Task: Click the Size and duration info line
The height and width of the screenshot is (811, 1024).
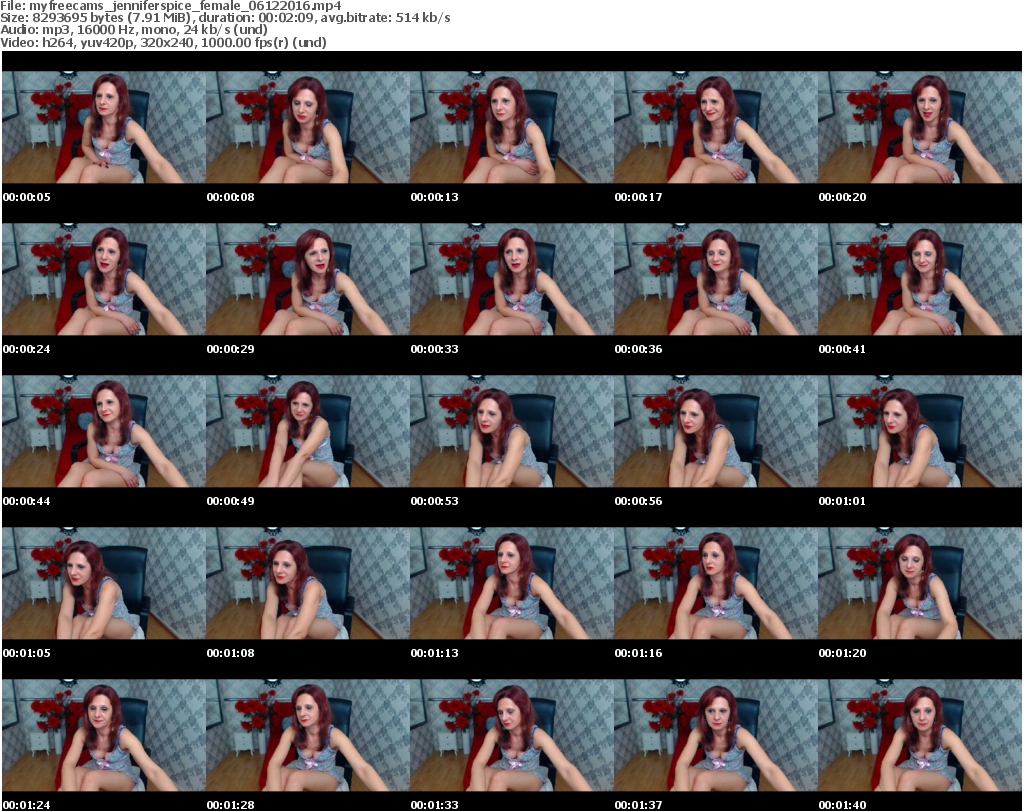Action: (x=225, y=18)
